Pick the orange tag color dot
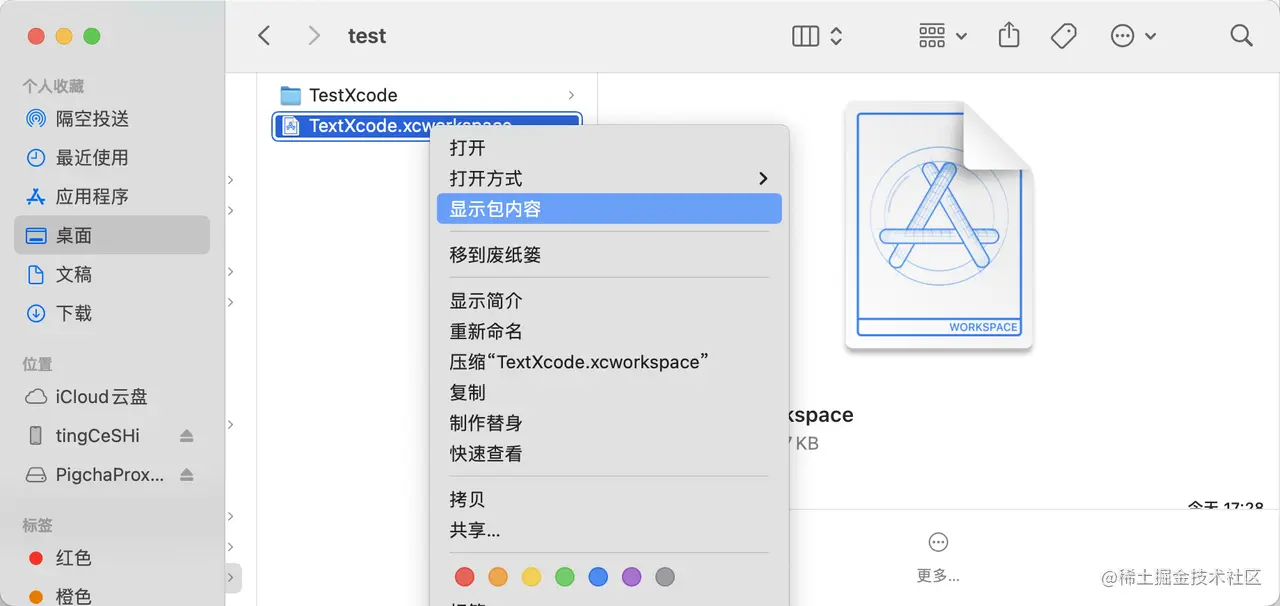 498,577
